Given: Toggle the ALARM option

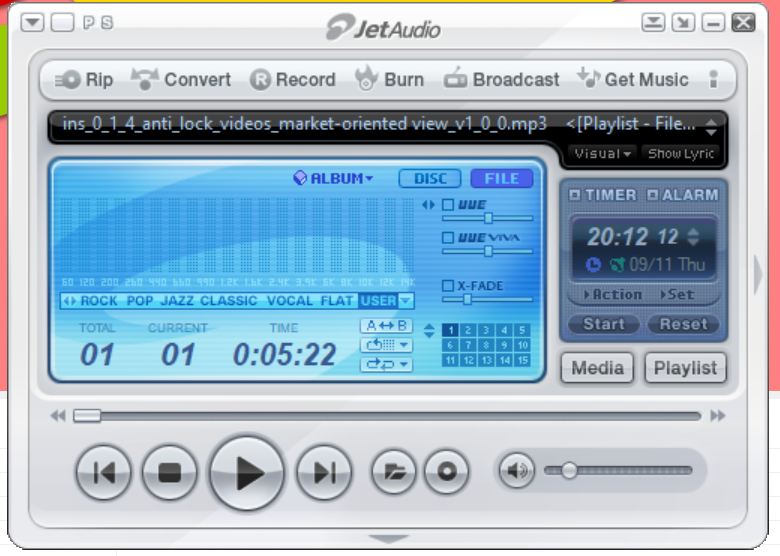Looking at the screenshot, I should [x=682, y=195].
